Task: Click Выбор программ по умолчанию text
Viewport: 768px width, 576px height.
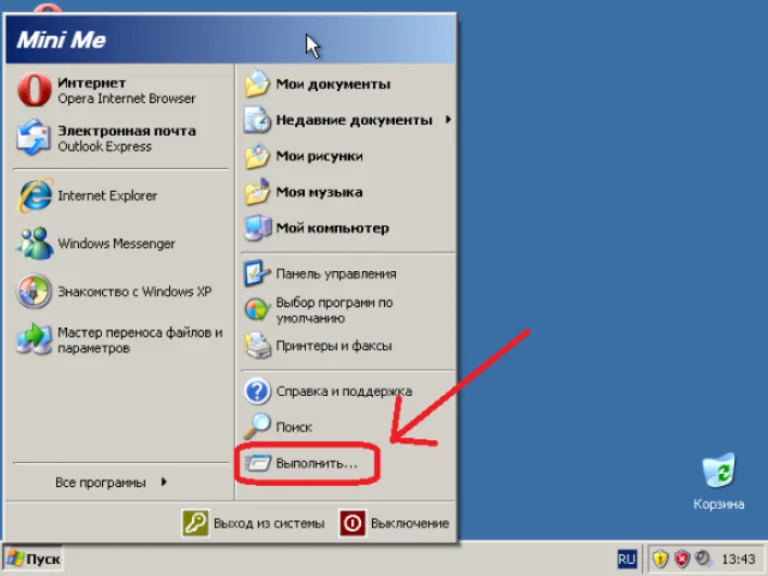Action: click(x=335, y=310)
